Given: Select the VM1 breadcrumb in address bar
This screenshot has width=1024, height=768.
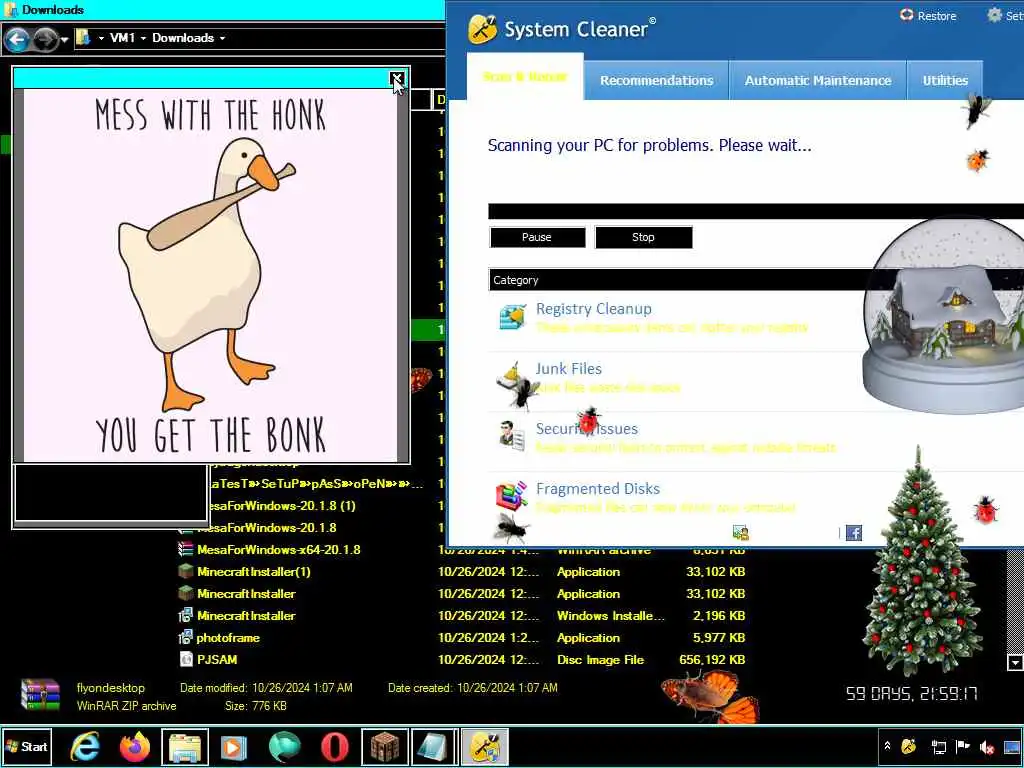Looking at the screenshot, I should tap(122, 38).
